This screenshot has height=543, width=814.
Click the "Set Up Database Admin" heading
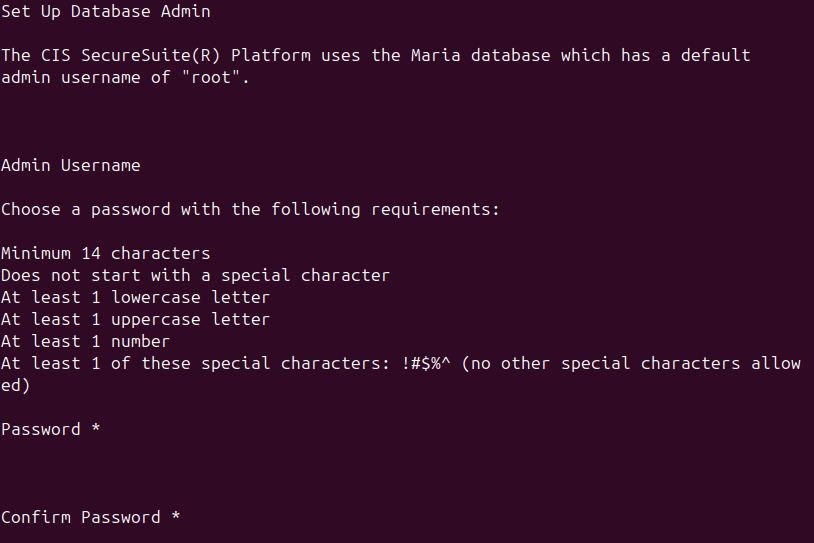pos(106,11)
